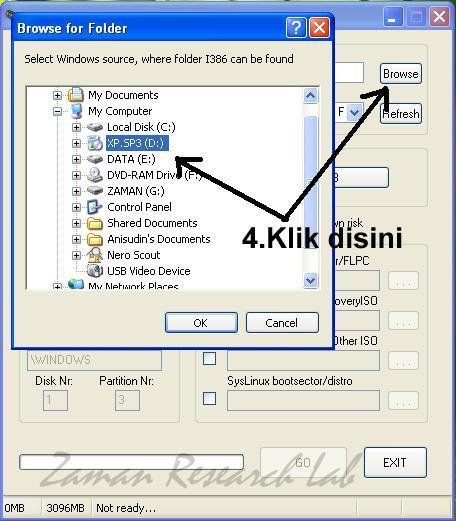Click the XP.SP3 (D:) disc icon

[95, 143]
